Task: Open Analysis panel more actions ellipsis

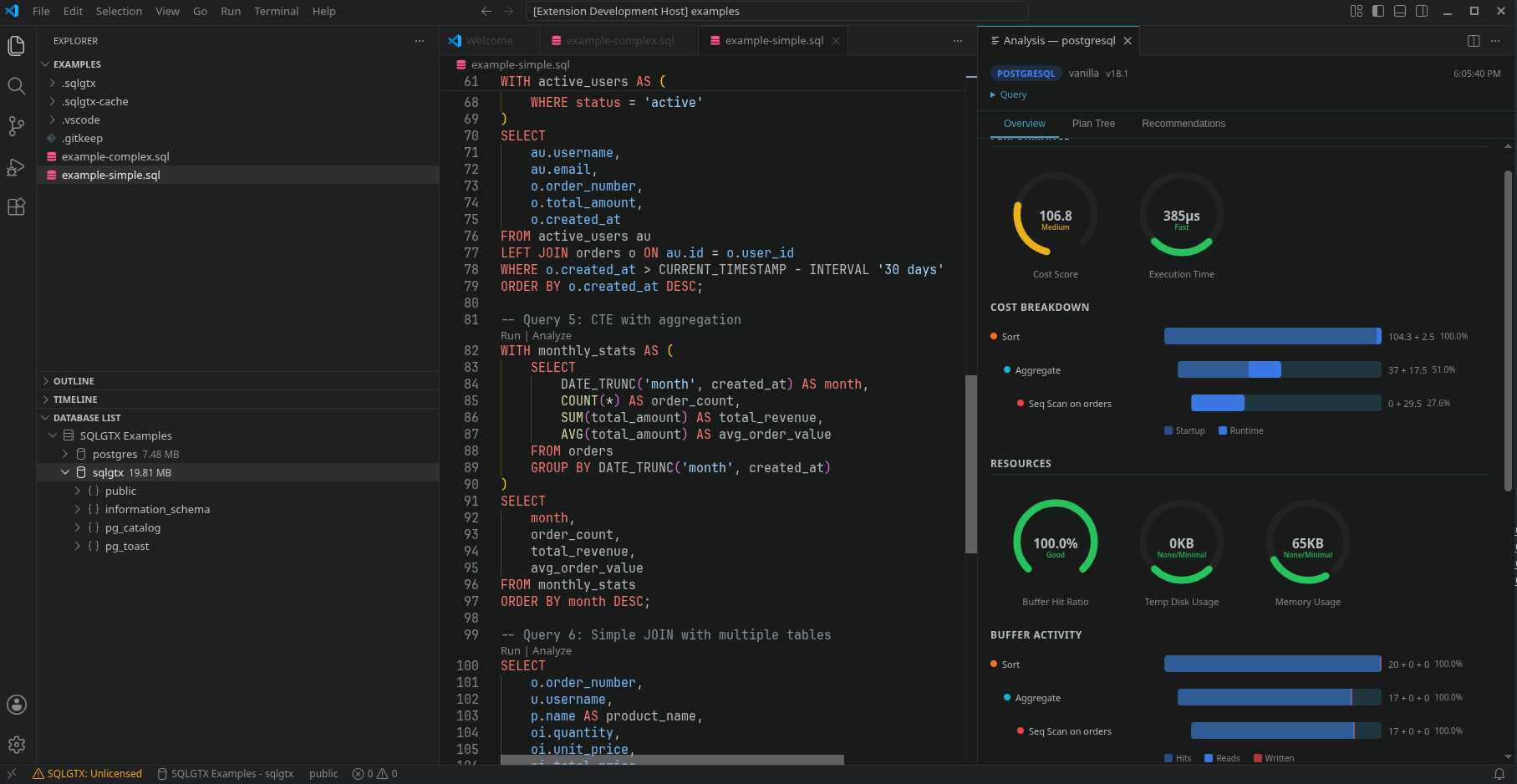Action: 1495,41
